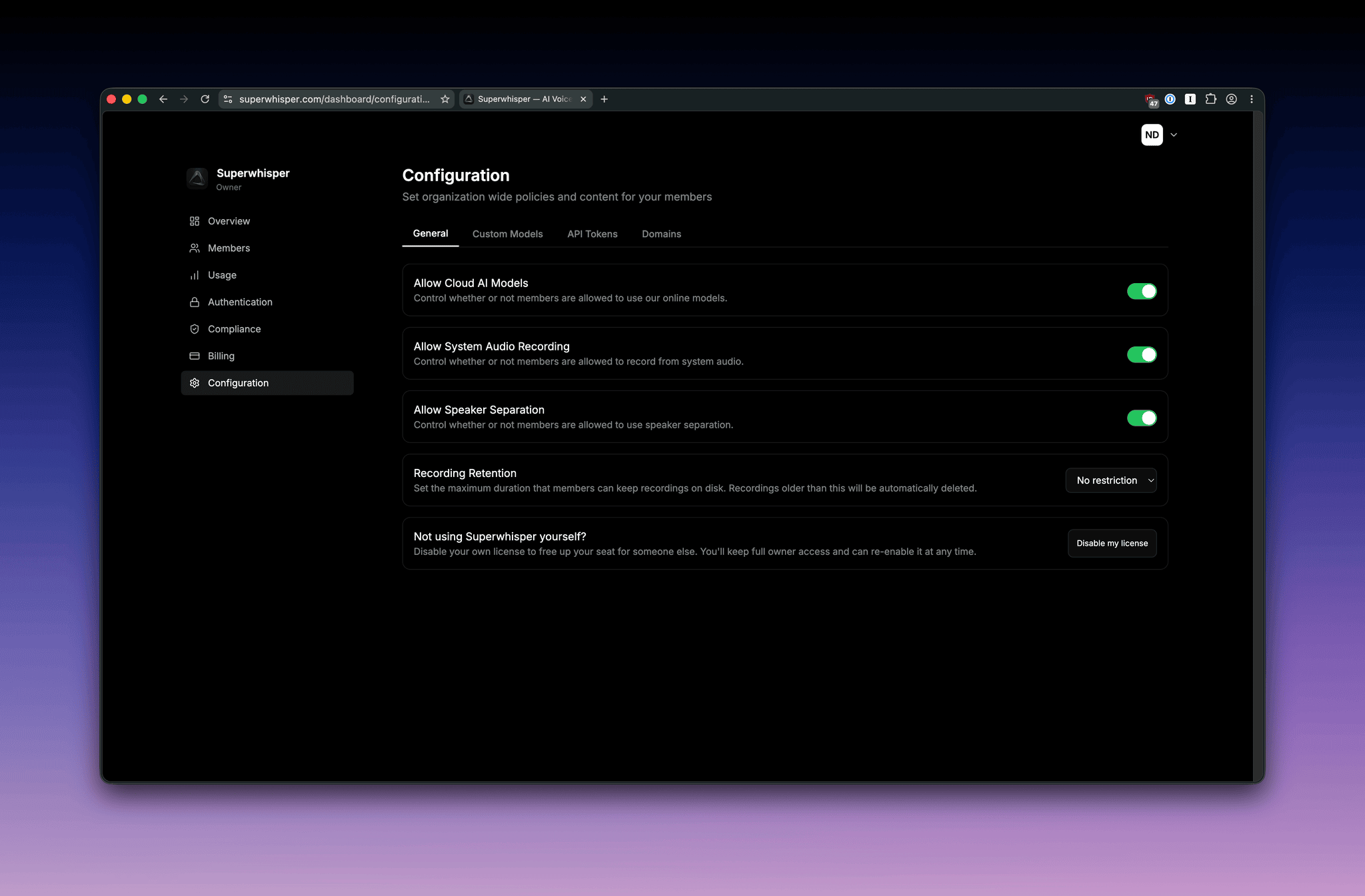Go back with browser back arrow
The width and height of the screenshot is (1365, 896).
163,99
